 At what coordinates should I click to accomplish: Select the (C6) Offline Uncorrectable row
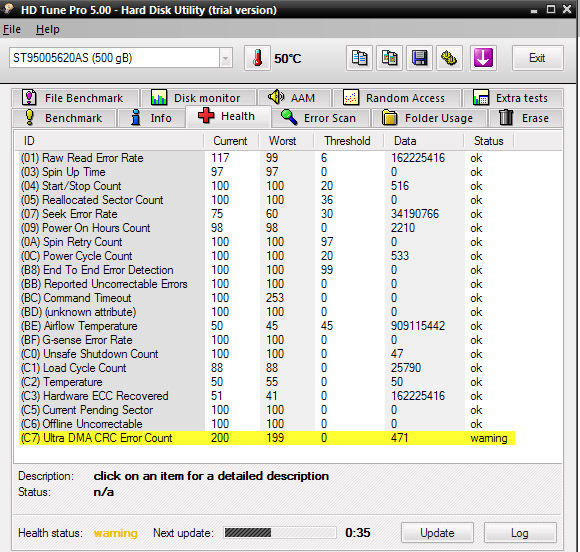click(266, 424)
